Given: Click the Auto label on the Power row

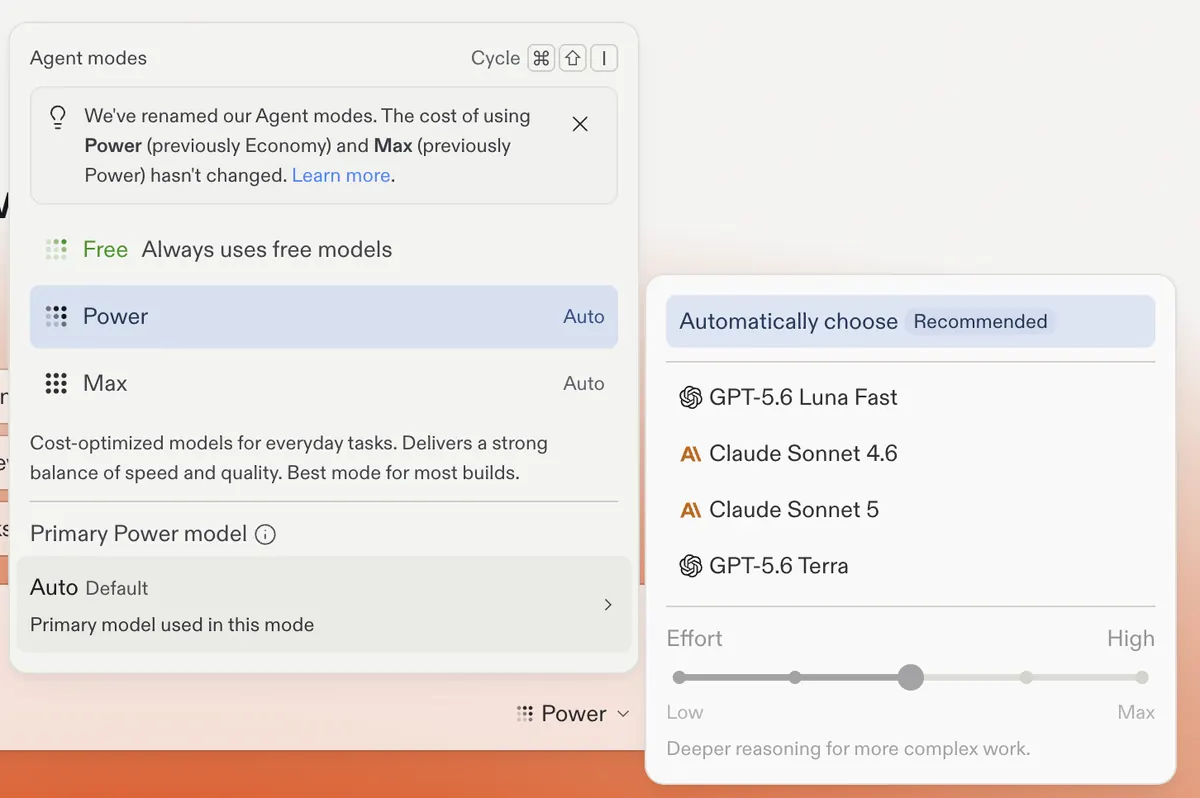Looking at the screenshot, I should 584,317.
